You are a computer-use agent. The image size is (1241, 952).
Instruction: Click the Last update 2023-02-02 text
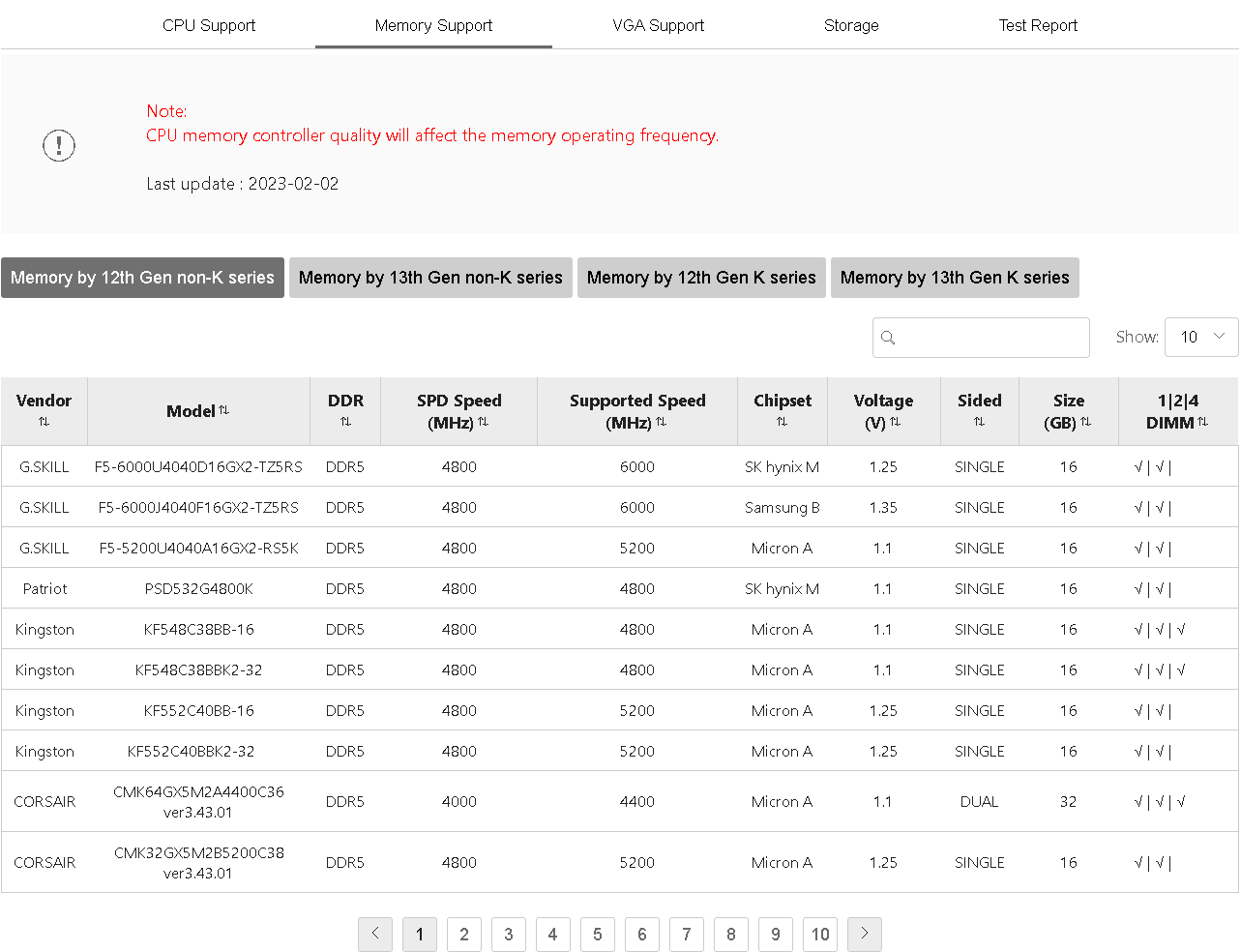click(243, 184)
